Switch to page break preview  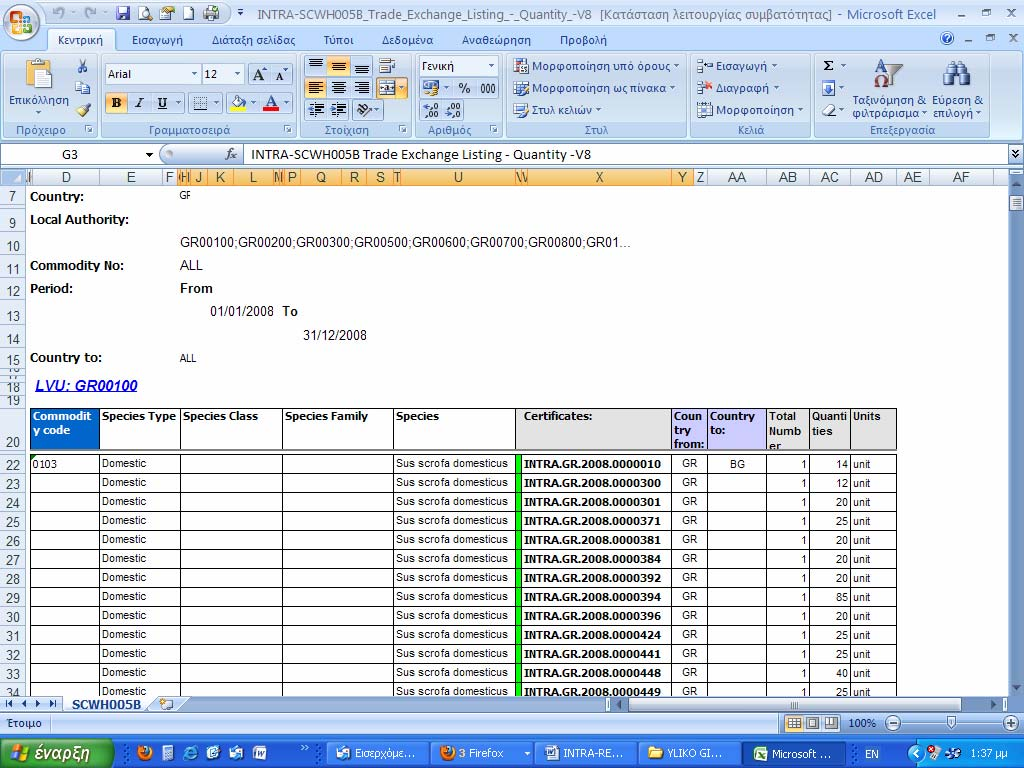tap(831, 723)
